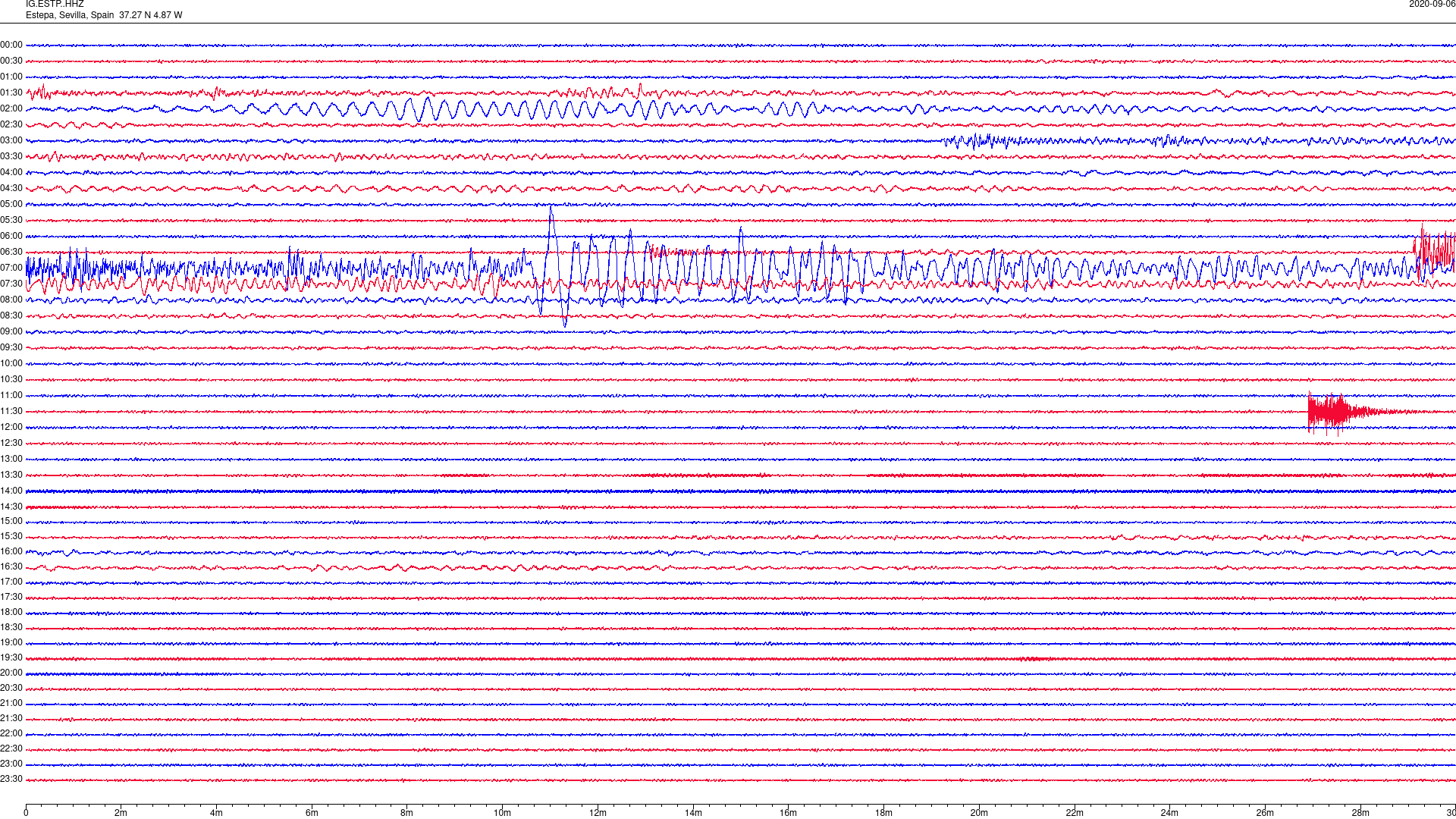Select the 04:30 trace time label
1456x819 pixels.
click(11, 189)
